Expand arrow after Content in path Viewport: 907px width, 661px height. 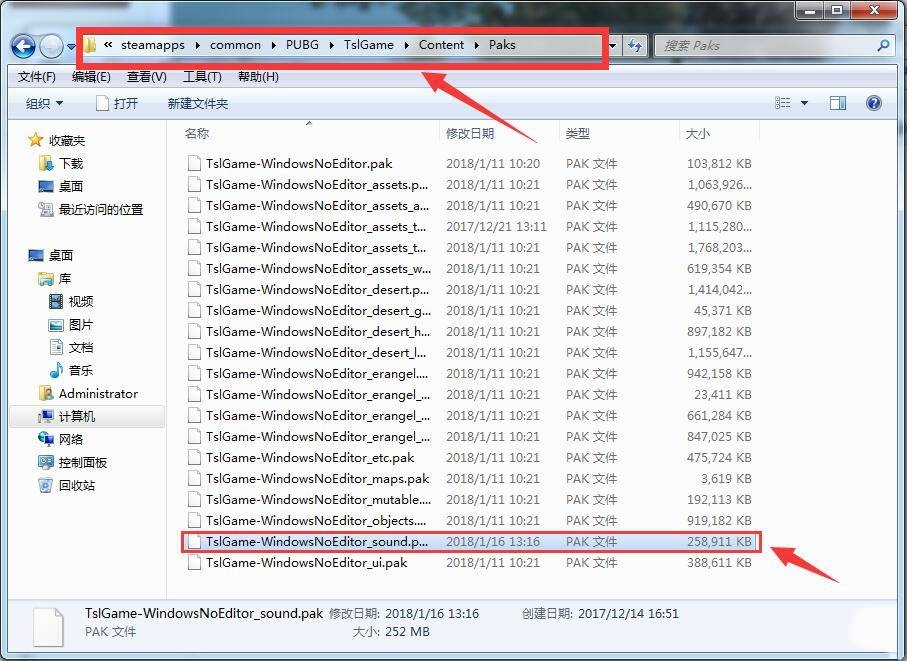pos(477,45)
